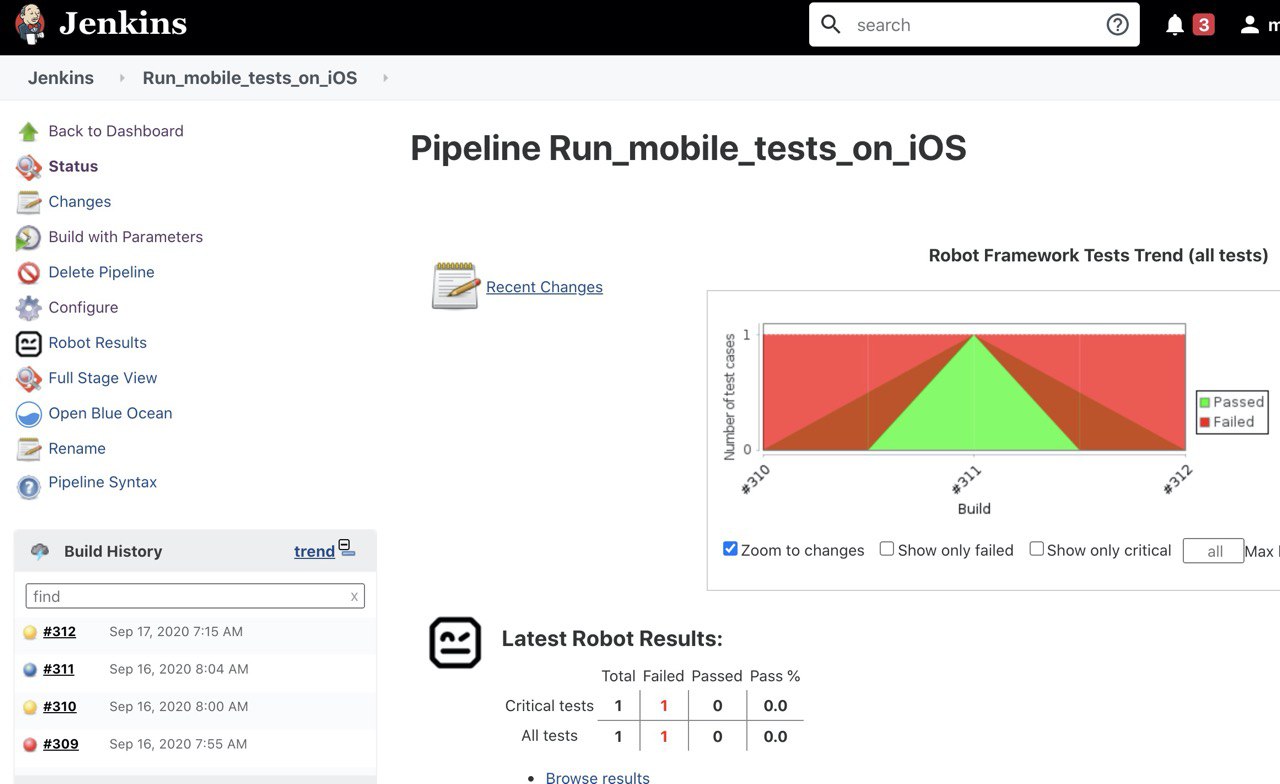Image resolution: width=1280 pixels, height=784 pixels.
Task: Click 'Sep 16, 2020 8:04 AM' build timestamp
Action: pyautogui.click(x=179, y=669)
